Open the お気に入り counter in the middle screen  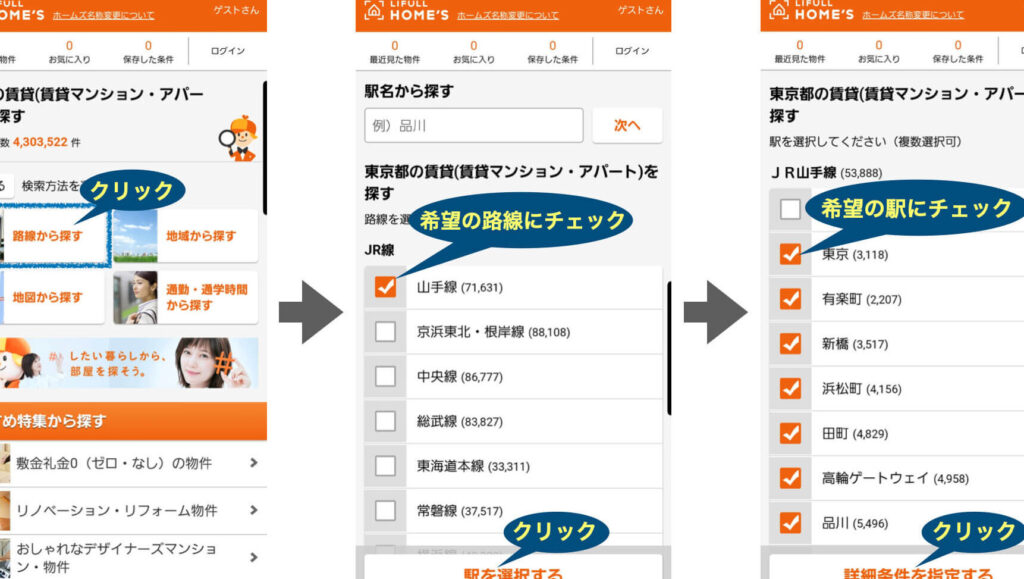473,52
